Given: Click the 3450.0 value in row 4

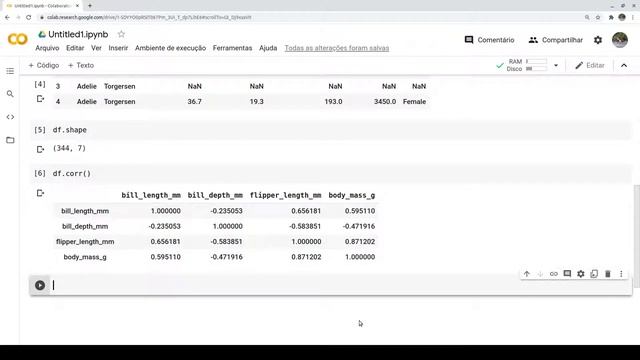Looking at the screenshot, I should [385, 102].
